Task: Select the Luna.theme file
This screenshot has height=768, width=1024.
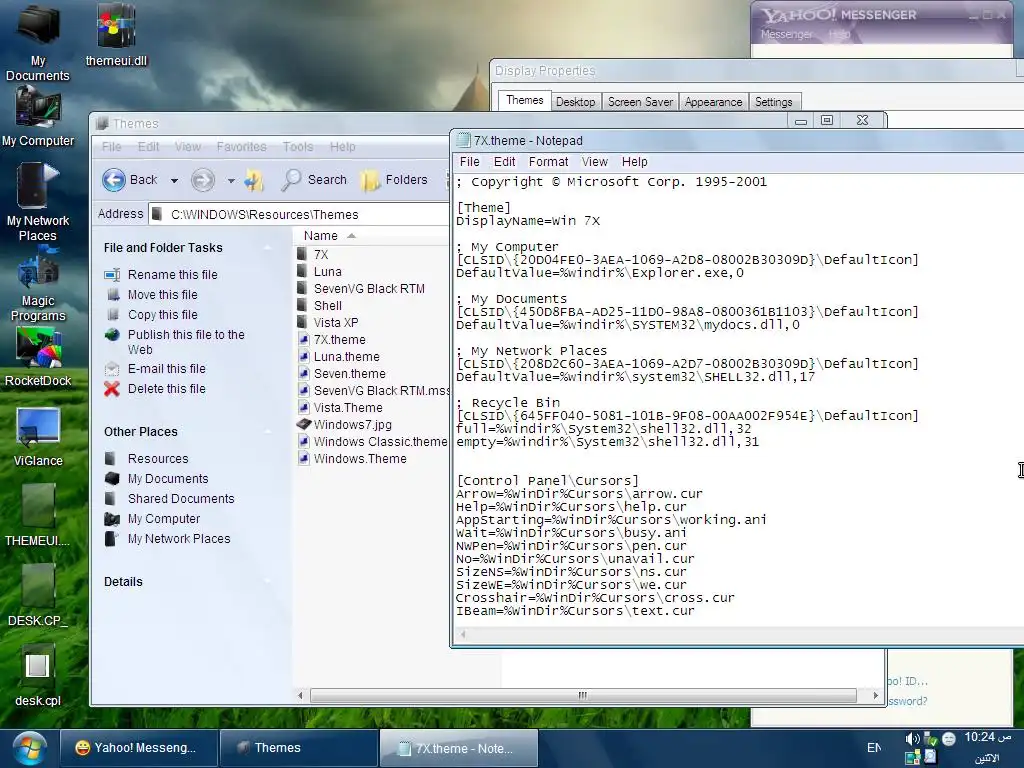Action: pos(346,357)
